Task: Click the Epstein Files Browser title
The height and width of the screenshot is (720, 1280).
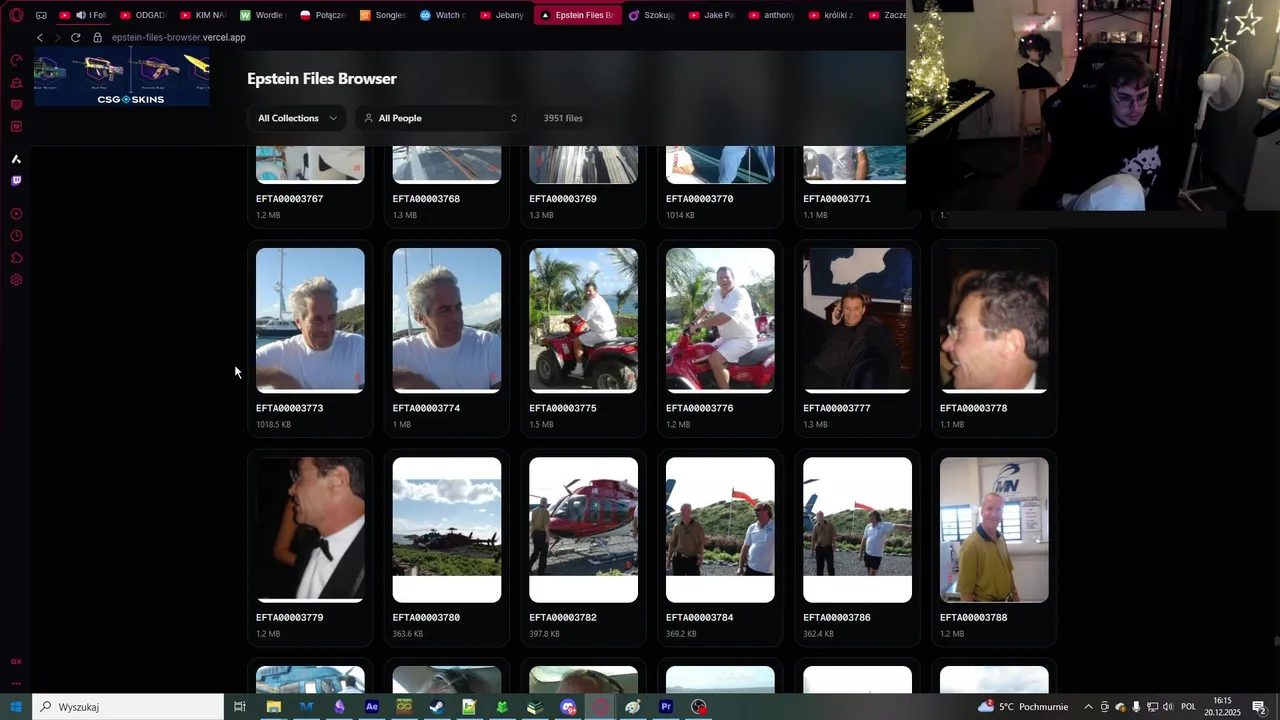Action: [322, 79]
